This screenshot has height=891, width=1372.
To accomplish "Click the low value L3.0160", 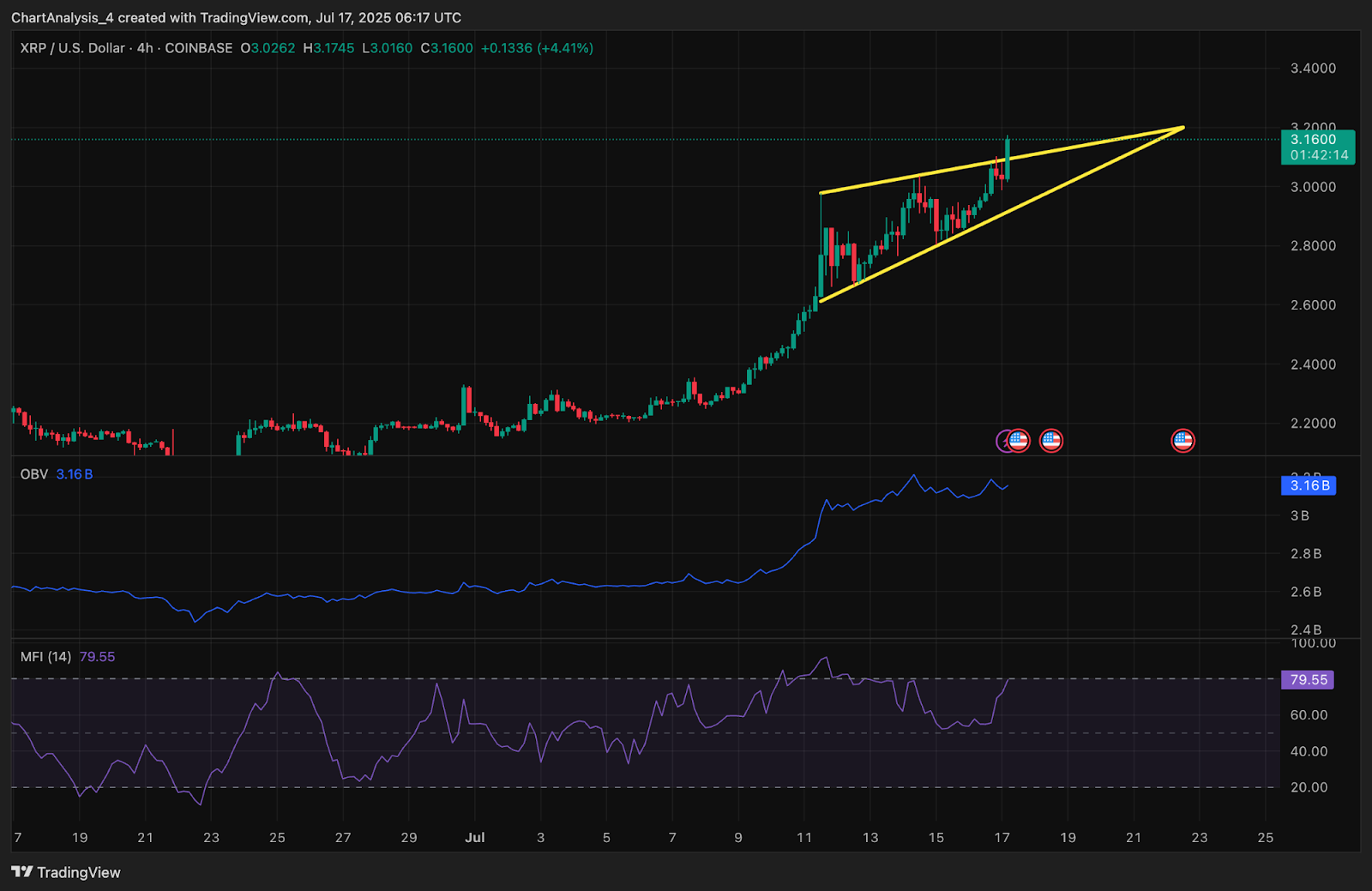I will point(387,48).
